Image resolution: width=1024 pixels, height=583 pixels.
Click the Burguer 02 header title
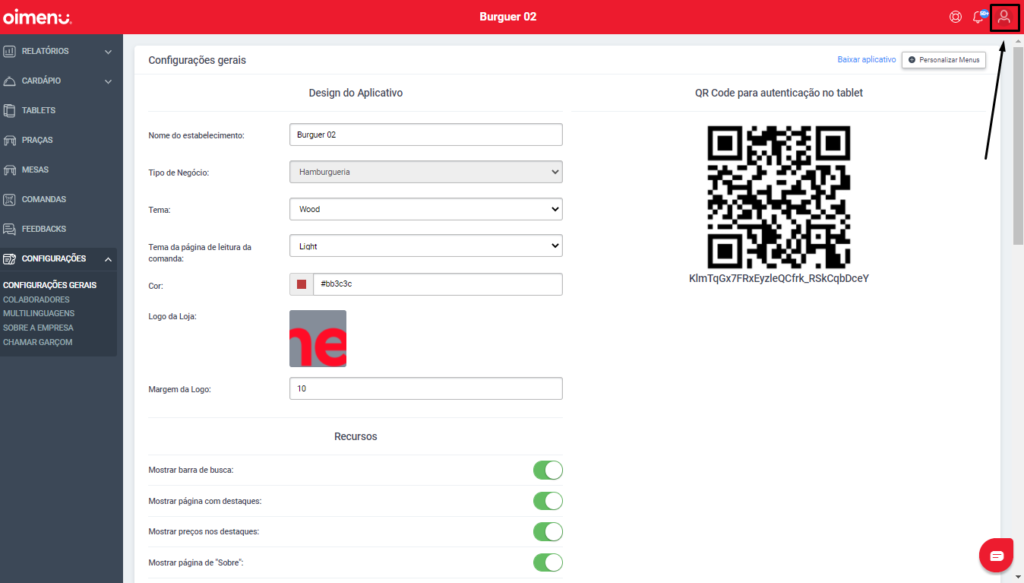click(x=508, y=17)
